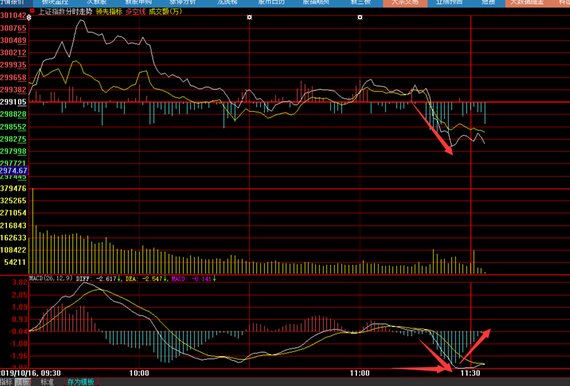Click the green down arrow after the DEA value
The width and height of the screenshot is (570, 386).
[x=165, y=279]
